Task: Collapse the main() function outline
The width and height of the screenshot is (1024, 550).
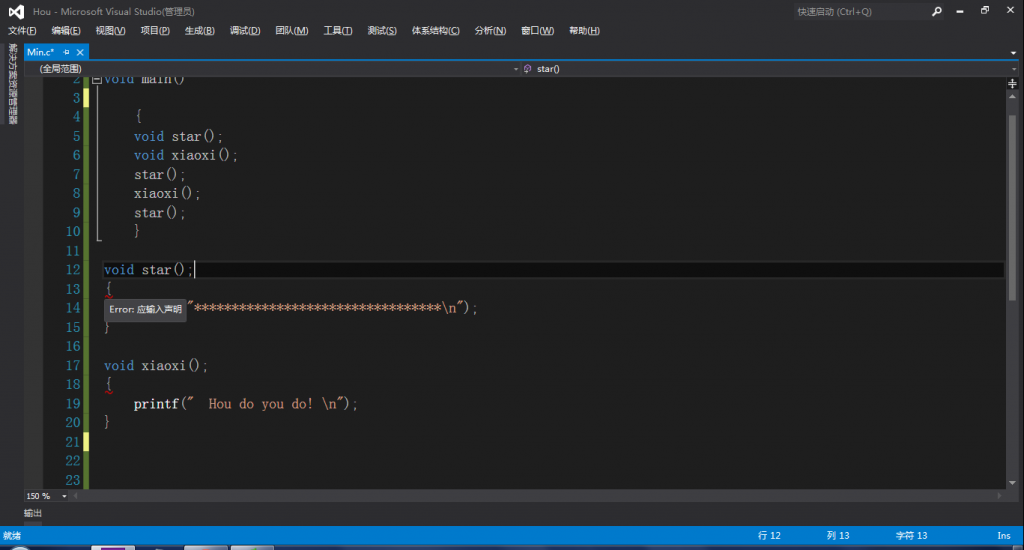Action: tap(97, 79)
